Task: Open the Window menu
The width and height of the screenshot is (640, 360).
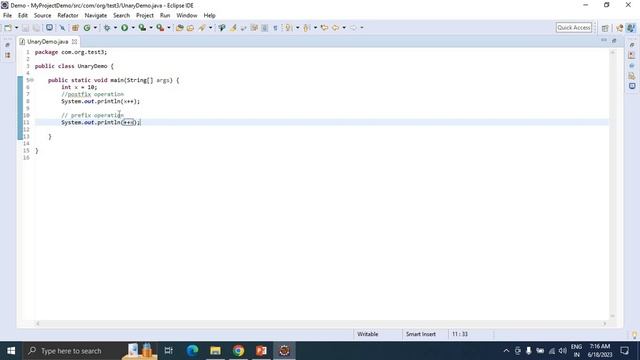Action: (187, 16)
